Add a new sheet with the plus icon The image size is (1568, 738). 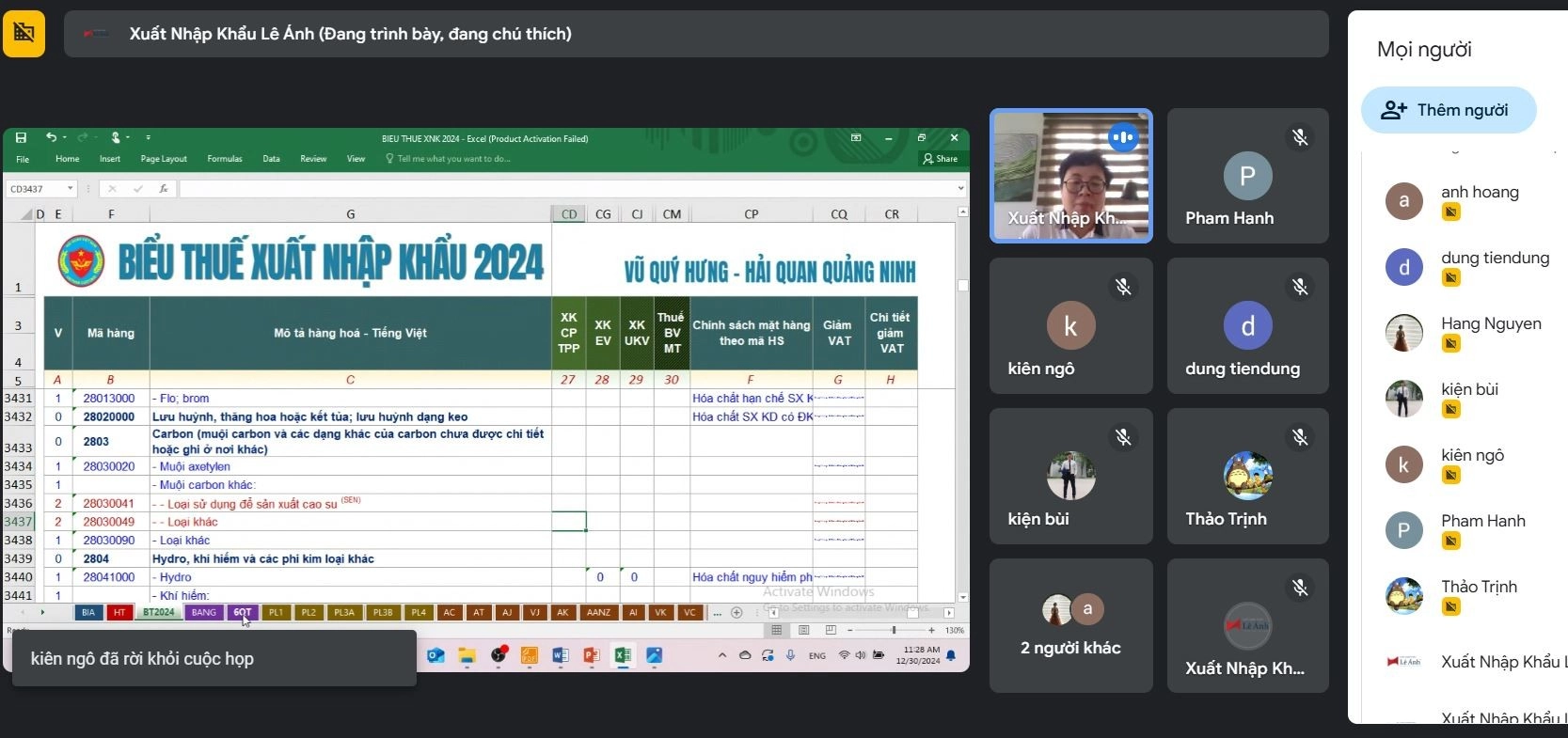coord(736,613)
